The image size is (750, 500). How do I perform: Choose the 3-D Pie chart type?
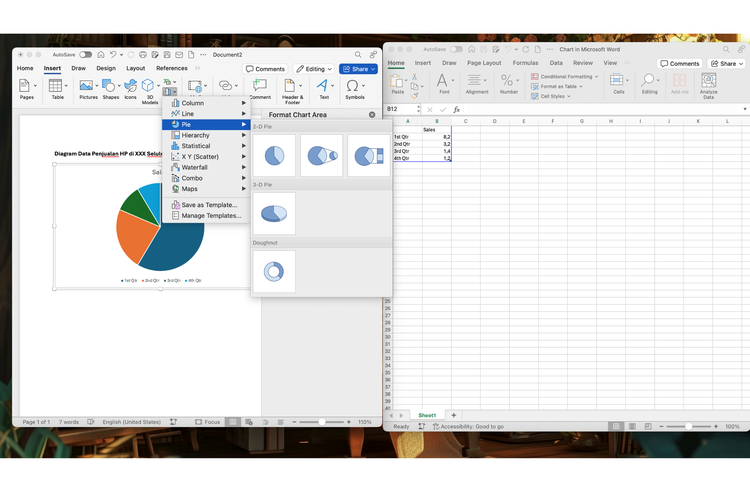pyautogui.click(x=274, y=213)
